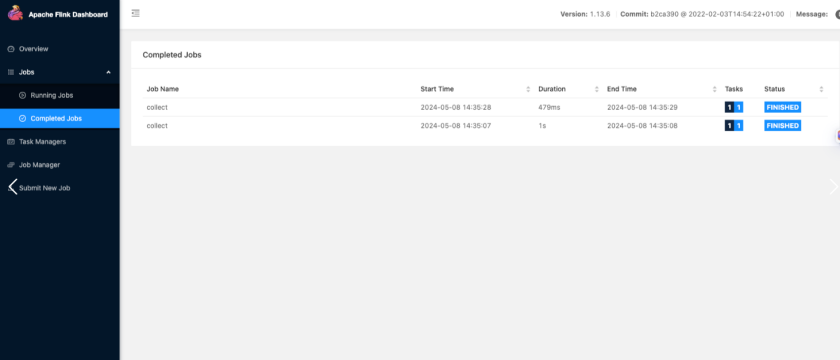840x360 pixels.
Task: Click FINISHED badge of the 1s job
Action: [x=783, y=126]
